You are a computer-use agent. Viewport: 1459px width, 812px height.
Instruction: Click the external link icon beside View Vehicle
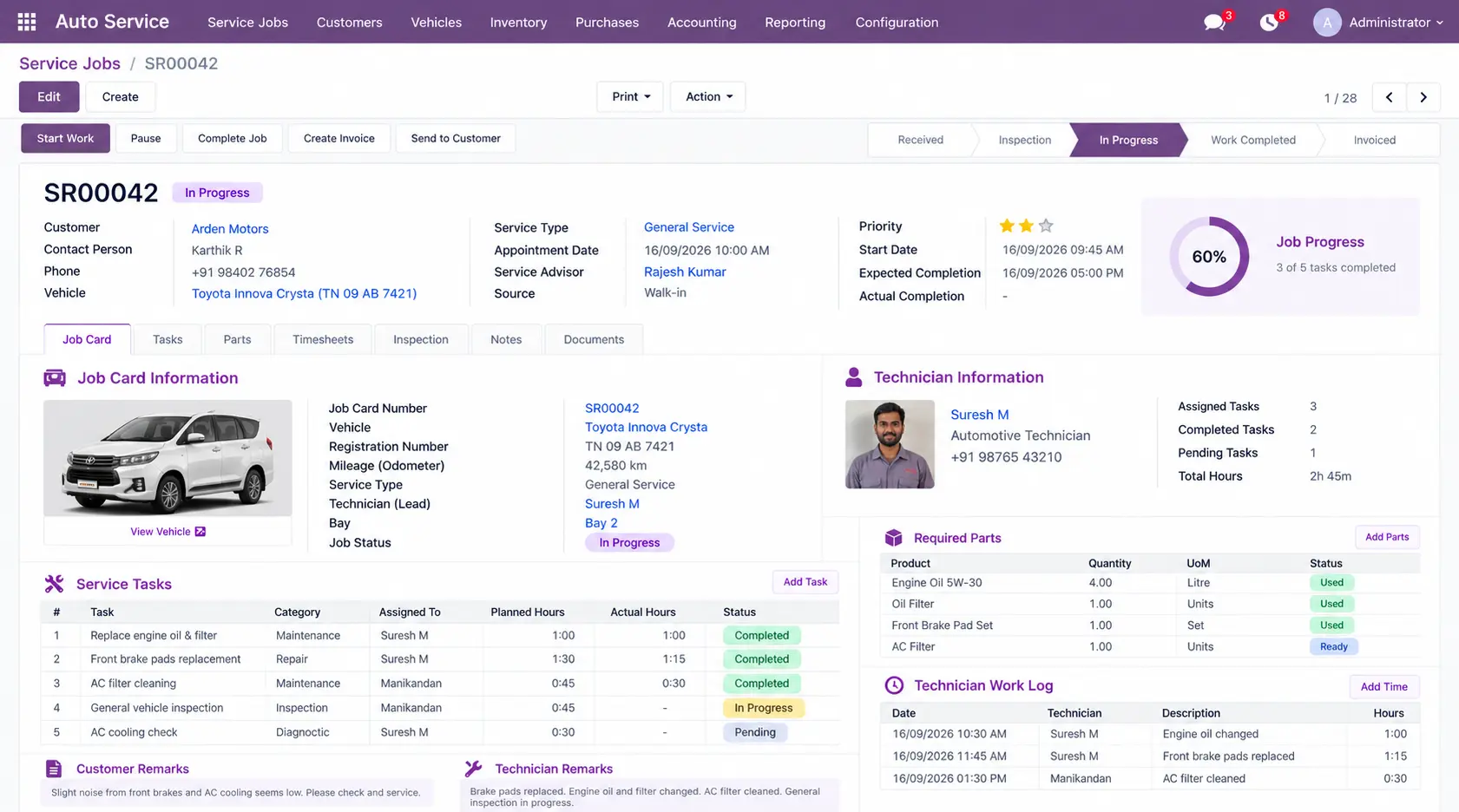pos(200,532)
